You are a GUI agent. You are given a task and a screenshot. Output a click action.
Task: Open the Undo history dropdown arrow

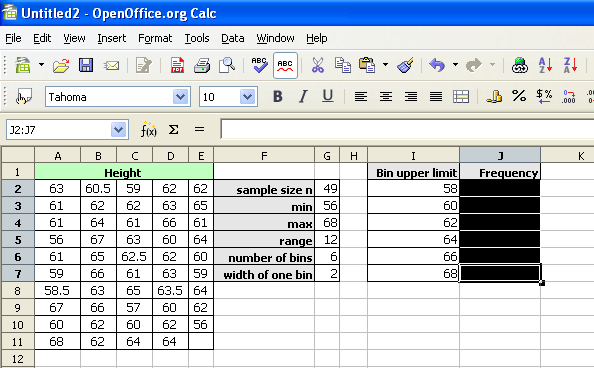pyautogui.click(x=455, y=65)
